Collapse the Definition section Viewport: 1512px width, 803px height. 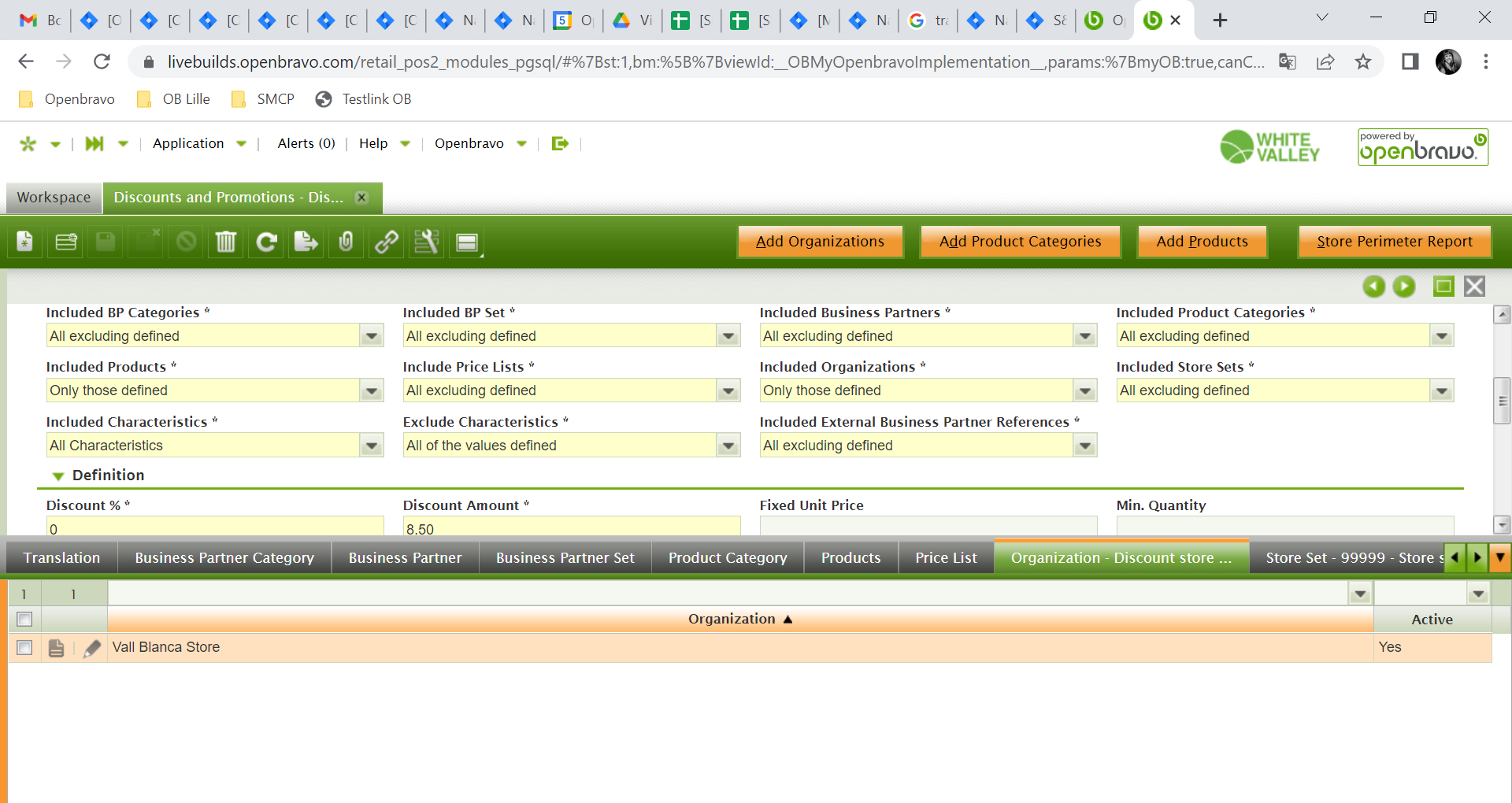pyautogui.click(x=58, y=476)
